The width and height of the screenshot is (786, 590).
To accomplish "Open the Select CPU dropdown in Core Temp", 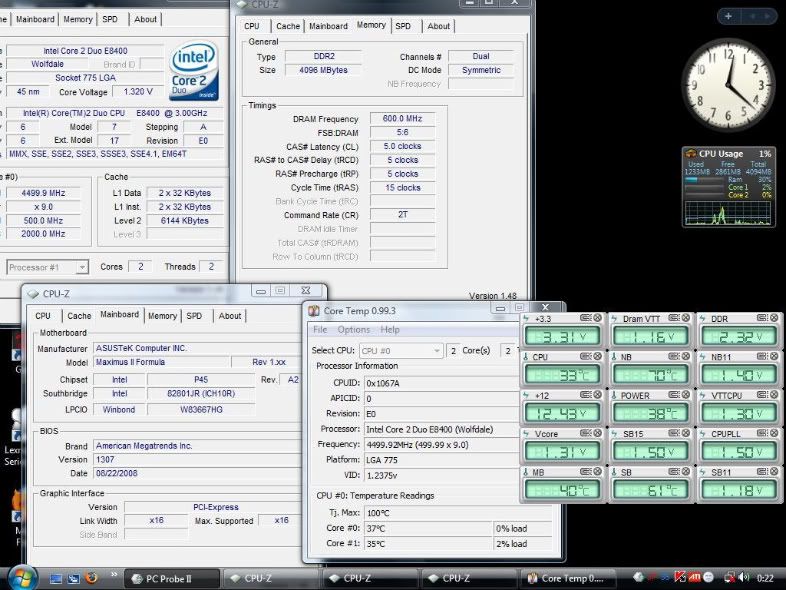I will [401, 350].
